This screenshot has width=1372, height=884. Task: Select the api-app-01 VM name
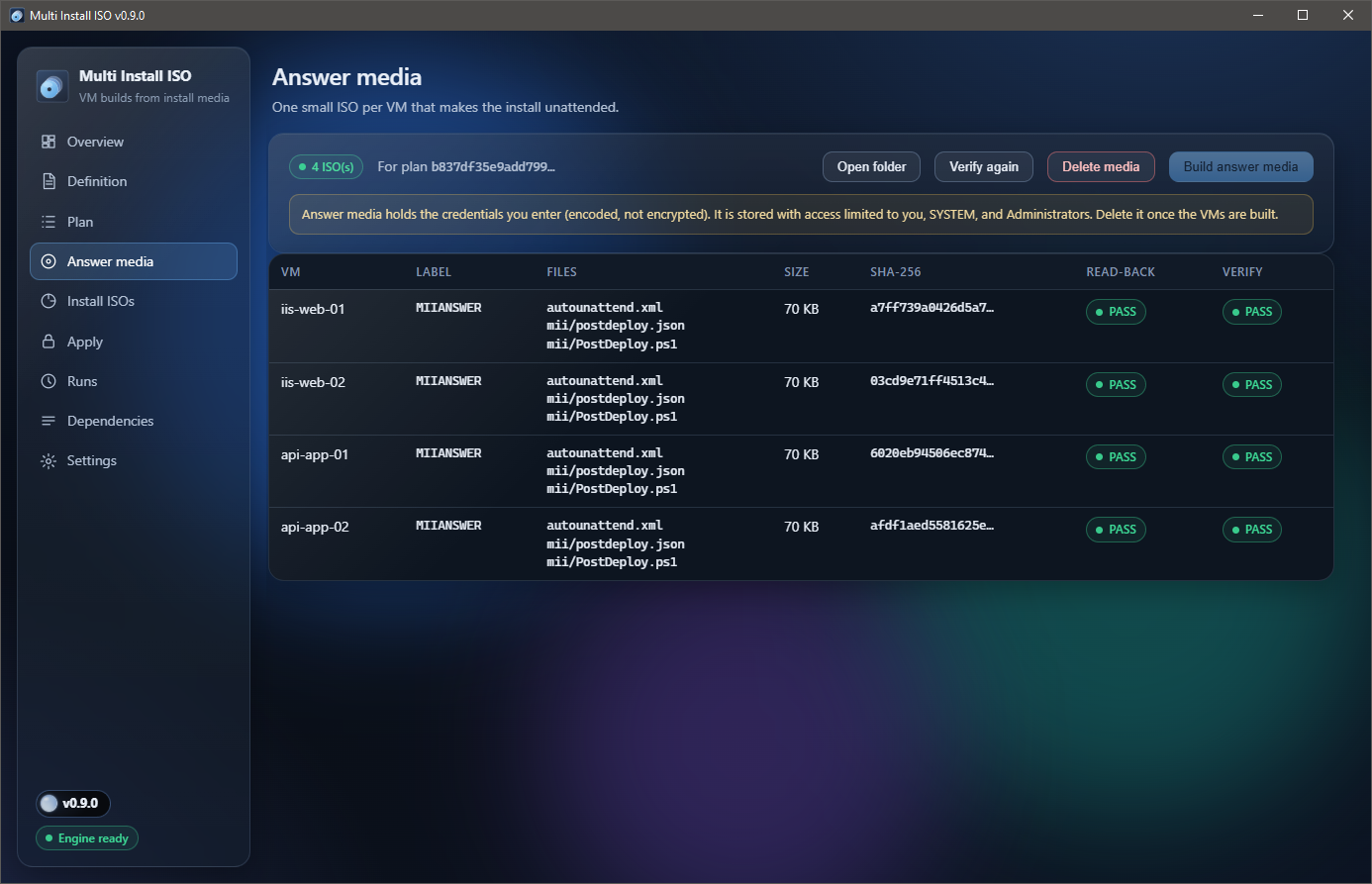point(315,454)
